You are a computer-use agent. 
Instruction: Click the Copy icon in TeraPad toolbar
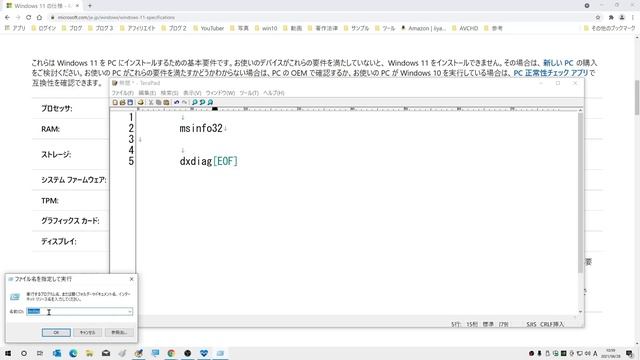(x=158, y=102)
